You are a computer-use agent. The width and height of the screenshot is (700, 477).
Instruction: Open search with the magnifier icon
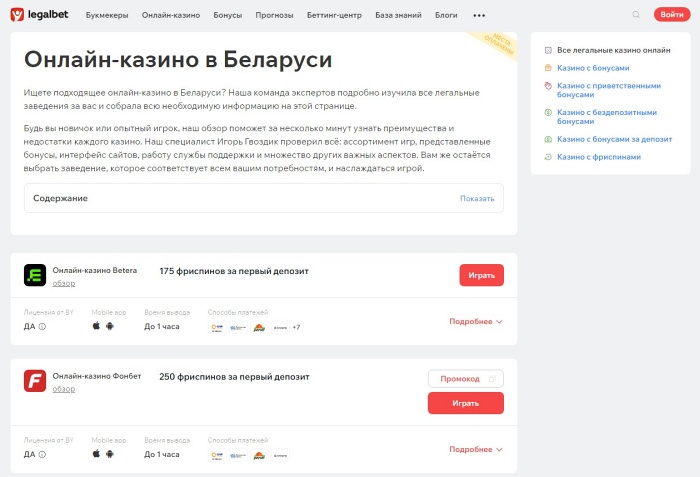pos(636,15)
